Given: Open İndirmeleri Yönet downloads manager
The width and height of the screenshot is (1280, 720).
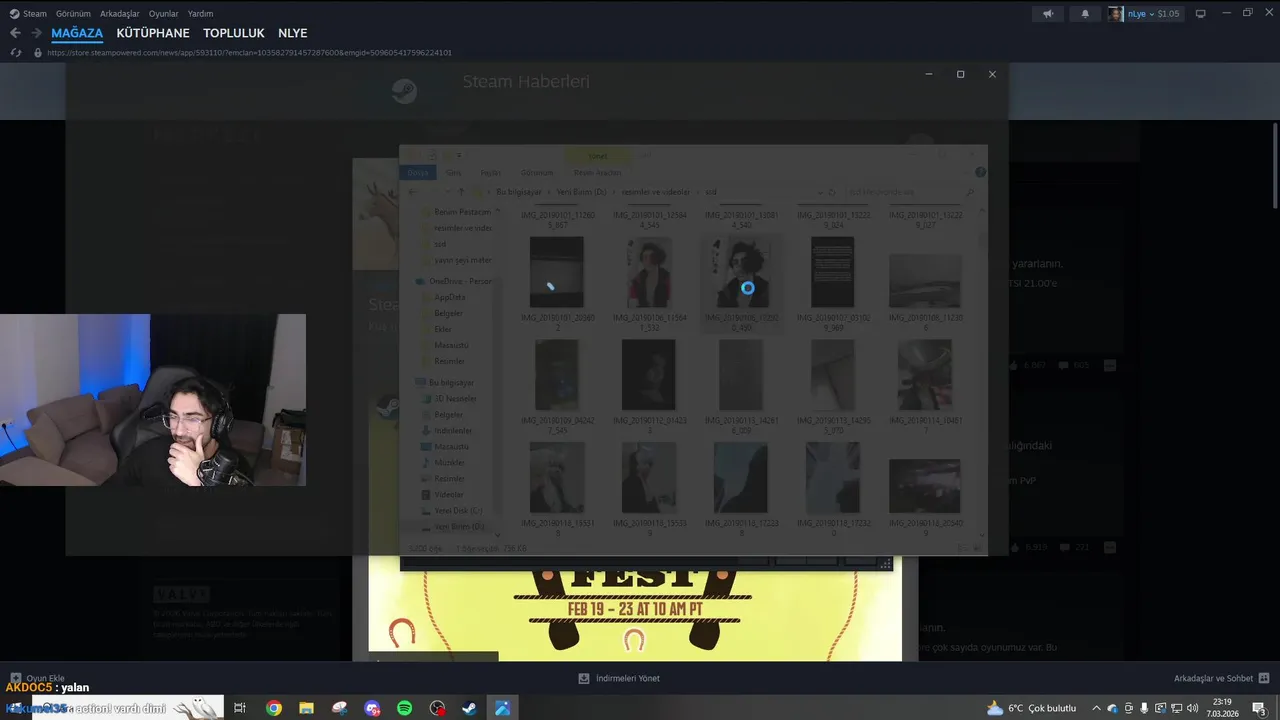Looking at the screenshot, I should tap(619, 678).
